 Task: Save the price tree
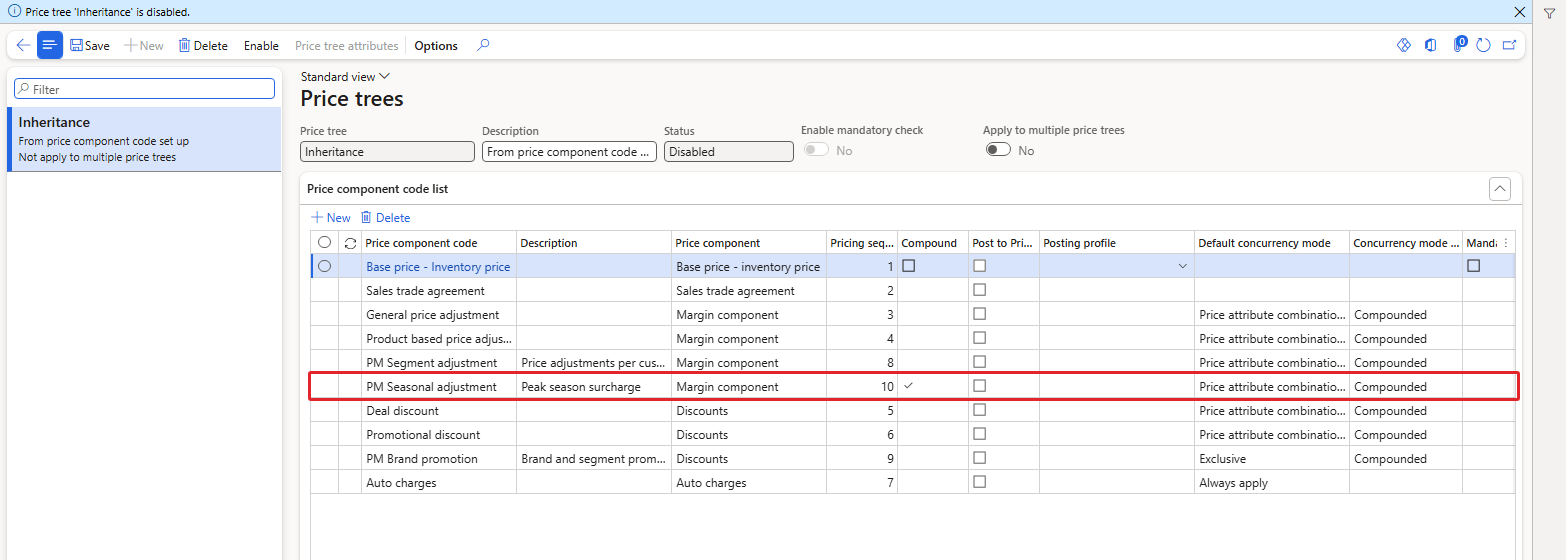[x=90, y=46]
